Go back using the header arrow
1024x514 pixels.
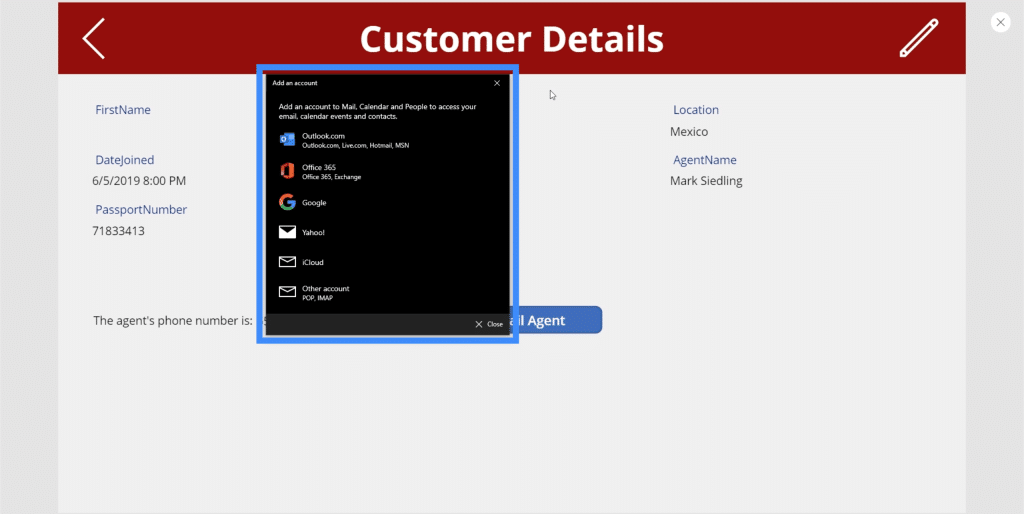tap(93, 39)
